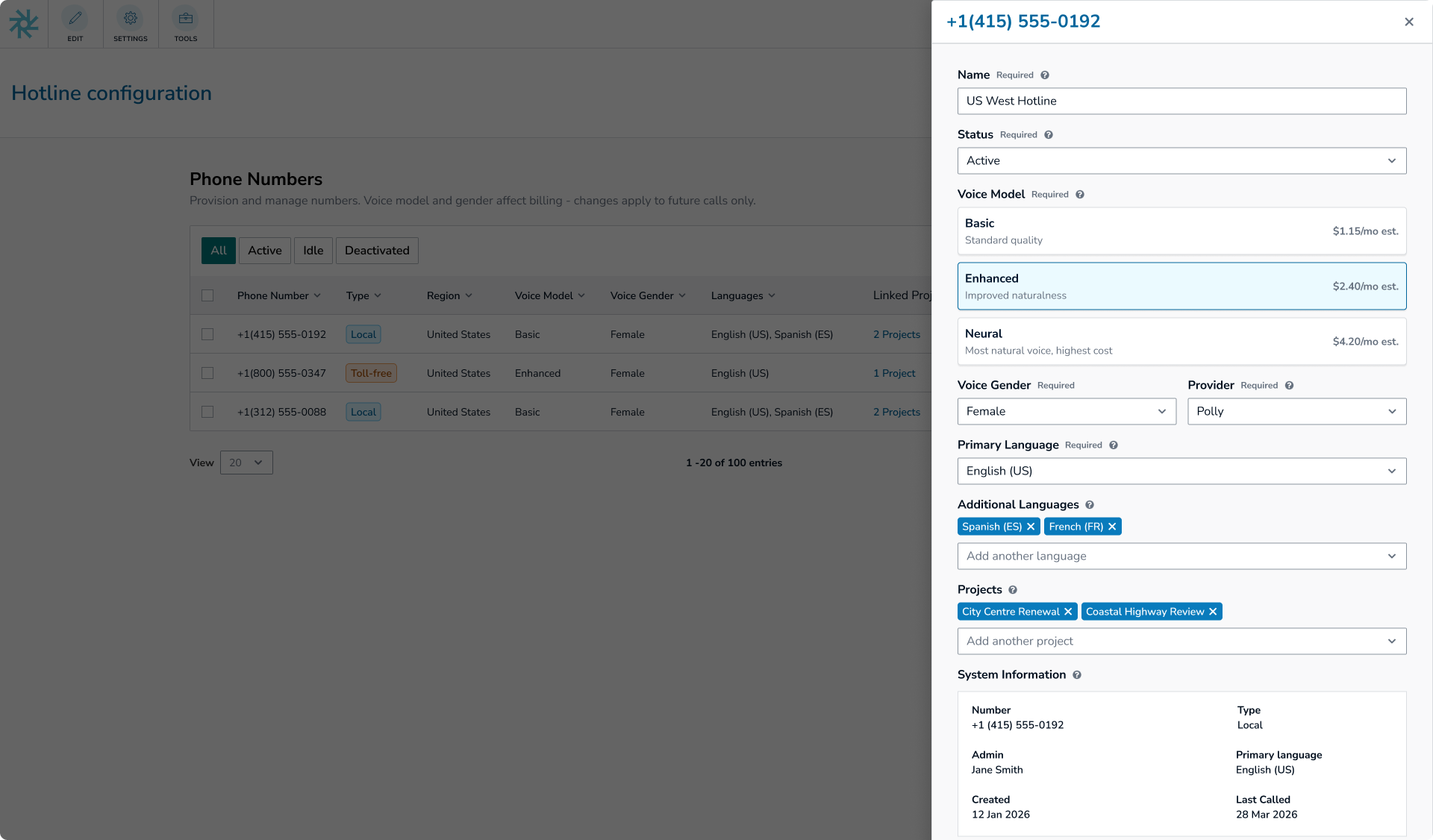Click help icon beside System Information
The width and height of the screenshot is (1433, 840).
1077,675
